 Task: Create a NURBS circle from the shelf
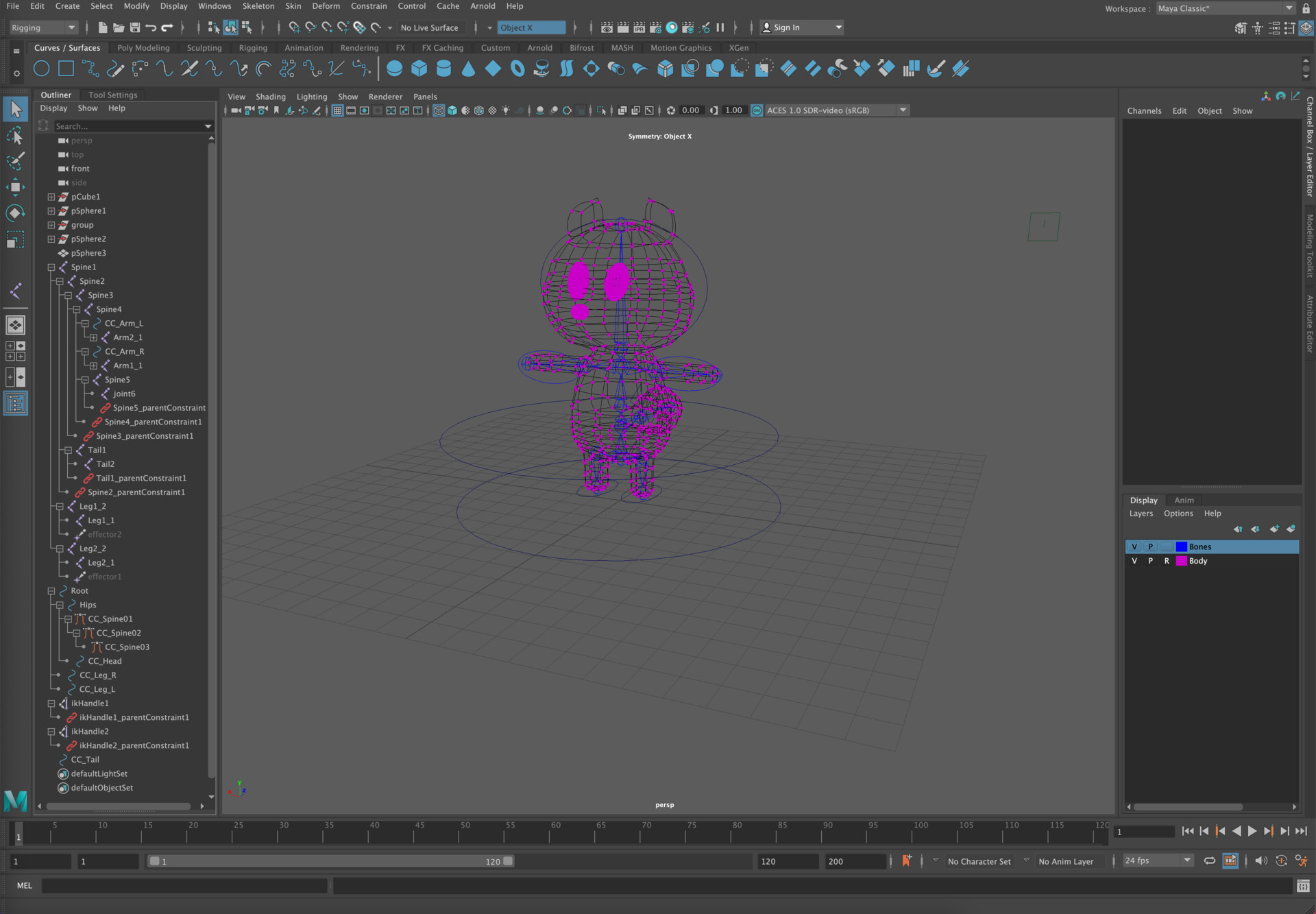tap(40, 69)
